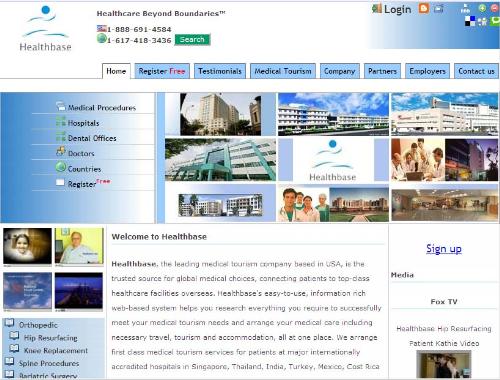
Task: Click the 1-888-691-4584 phone number
Action: pyautogui.click(x=139, y=29)
